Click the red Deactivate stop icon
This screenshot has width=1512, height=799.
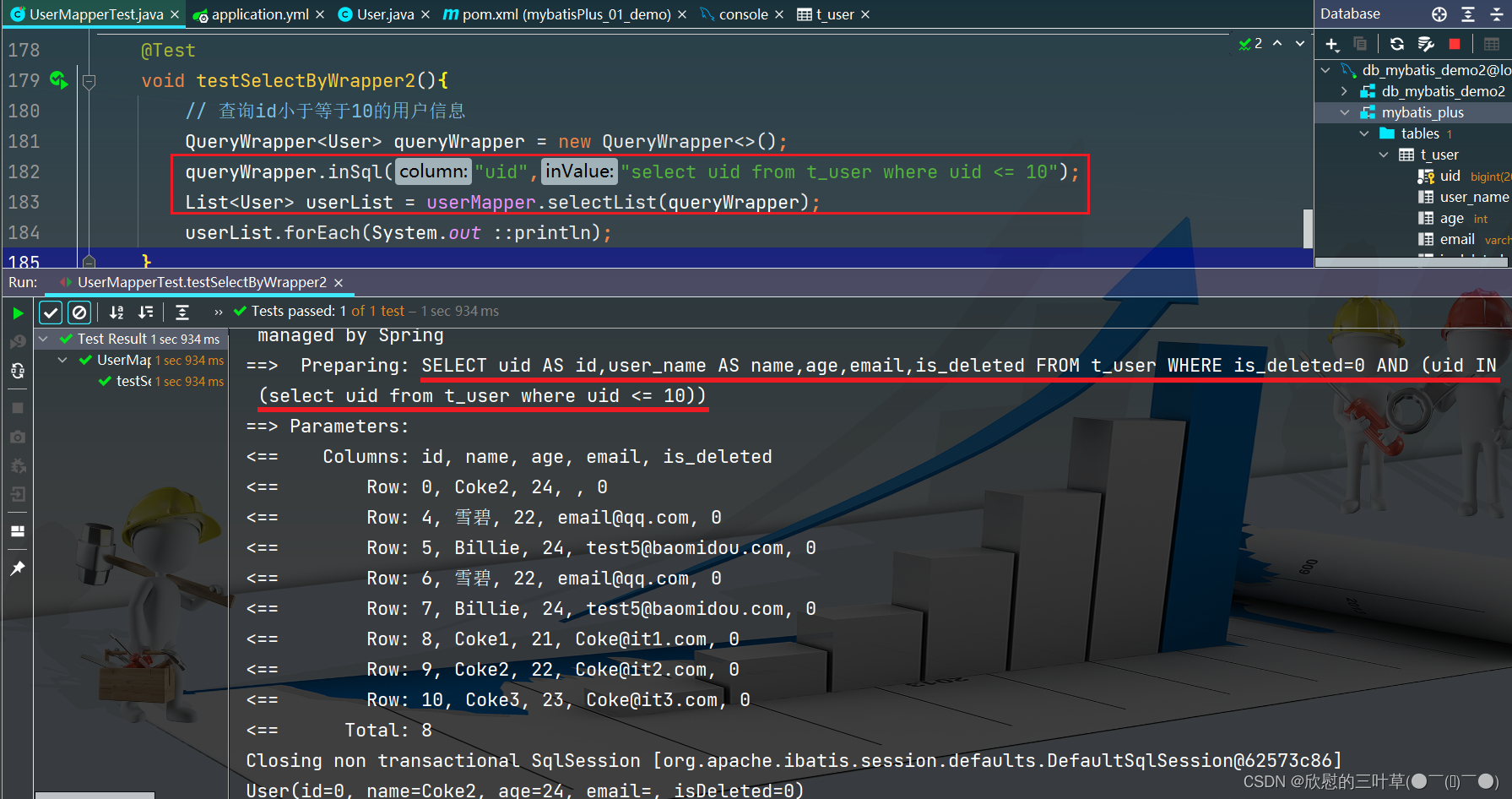point(1454,44)
